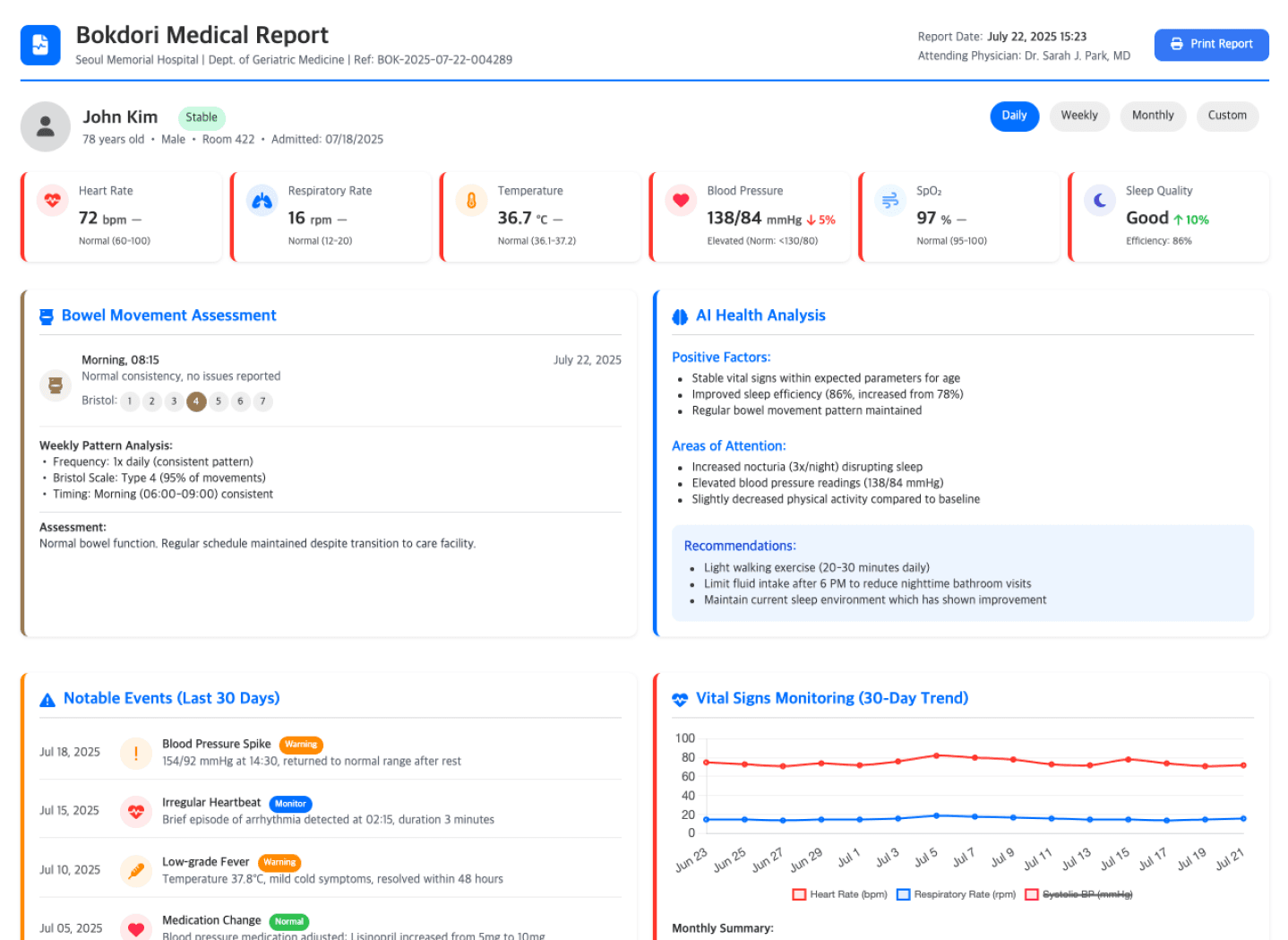Viewport: 1288px width, 940px height.
Task: Click the Monitor badge on Irregular Heartbeat
Action: [290, 804]
